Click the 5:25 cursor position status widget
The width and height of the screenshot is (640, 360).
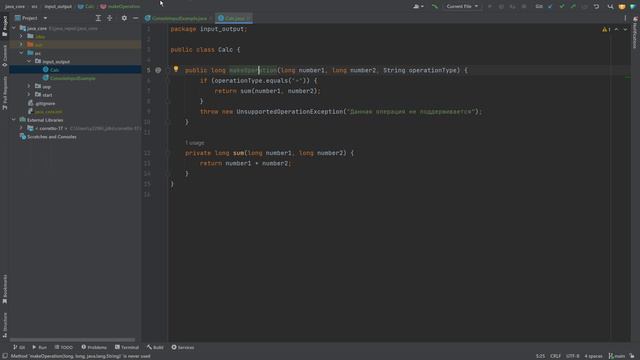pyautogui.click(x=540, y=356)
